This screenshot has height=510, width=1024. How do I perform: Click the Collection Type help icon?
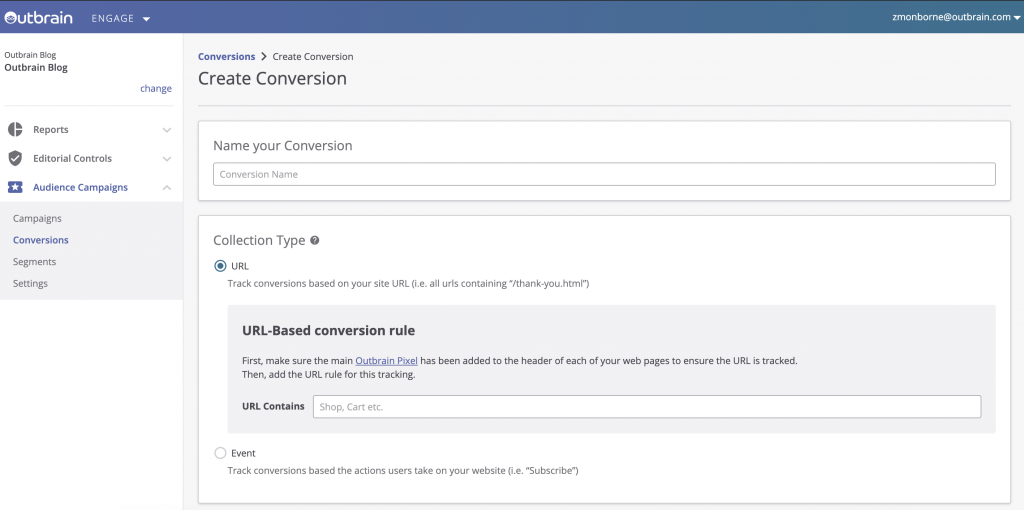click(x=315, y=241)
